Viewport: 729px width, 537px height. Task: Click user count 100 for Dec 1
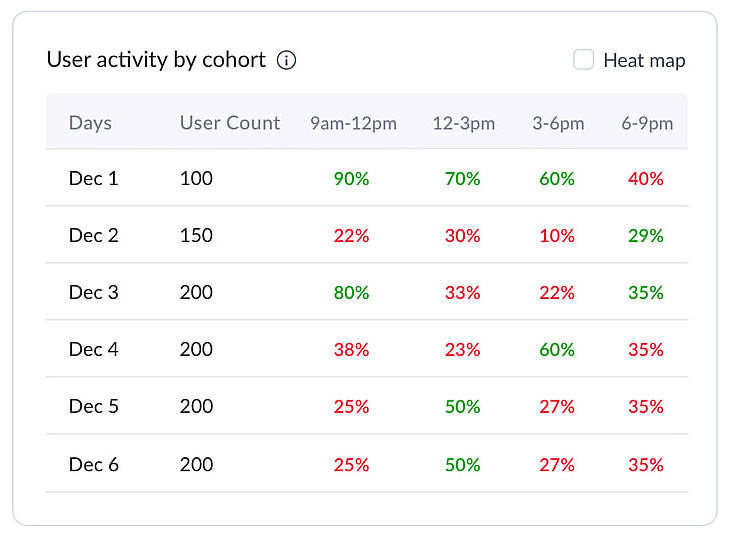pos(196,179)
